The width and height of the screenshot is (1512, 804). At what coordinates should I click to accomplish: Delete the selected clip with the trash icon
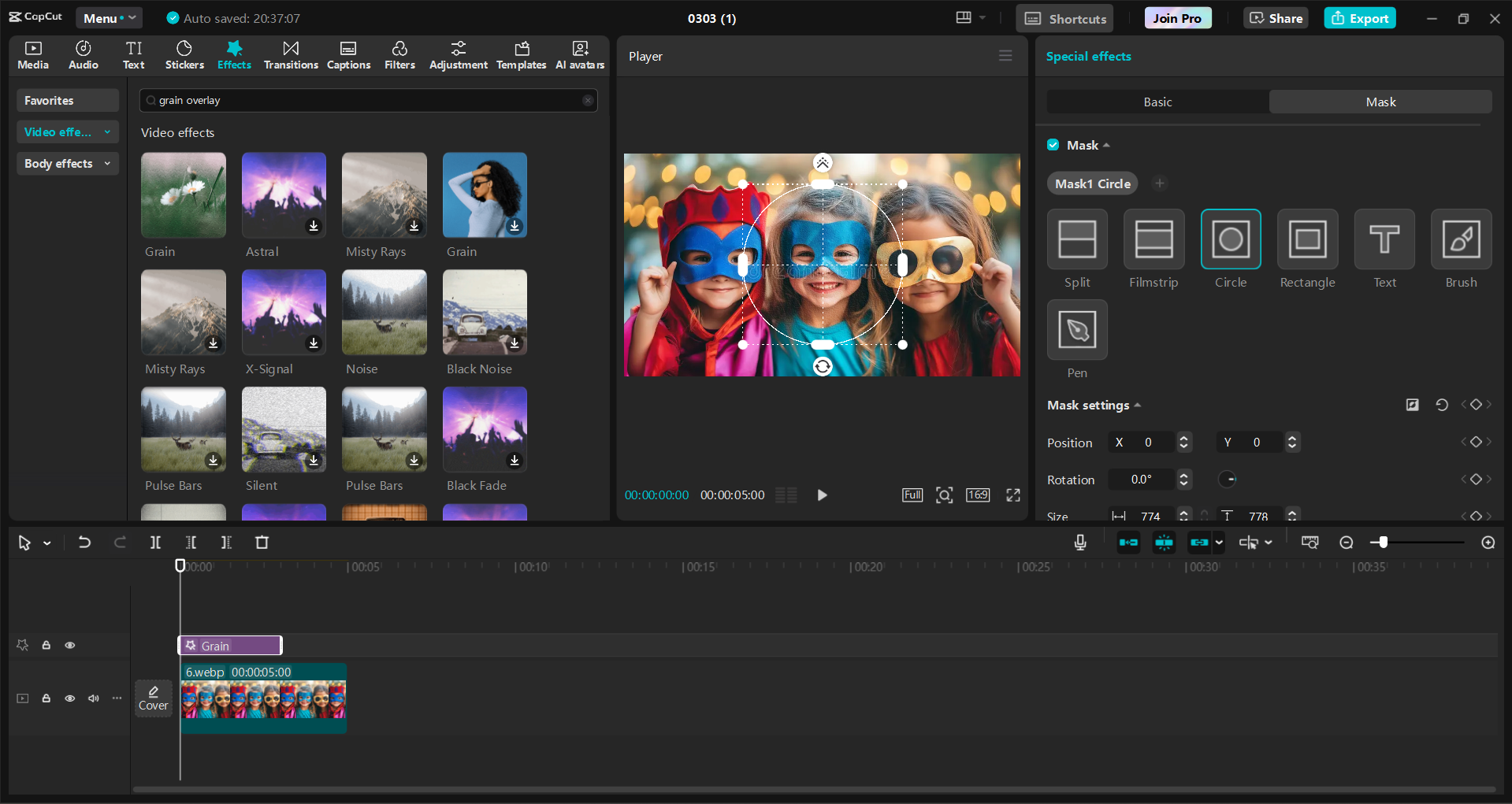pyautogui.click(x=262, y=543)
